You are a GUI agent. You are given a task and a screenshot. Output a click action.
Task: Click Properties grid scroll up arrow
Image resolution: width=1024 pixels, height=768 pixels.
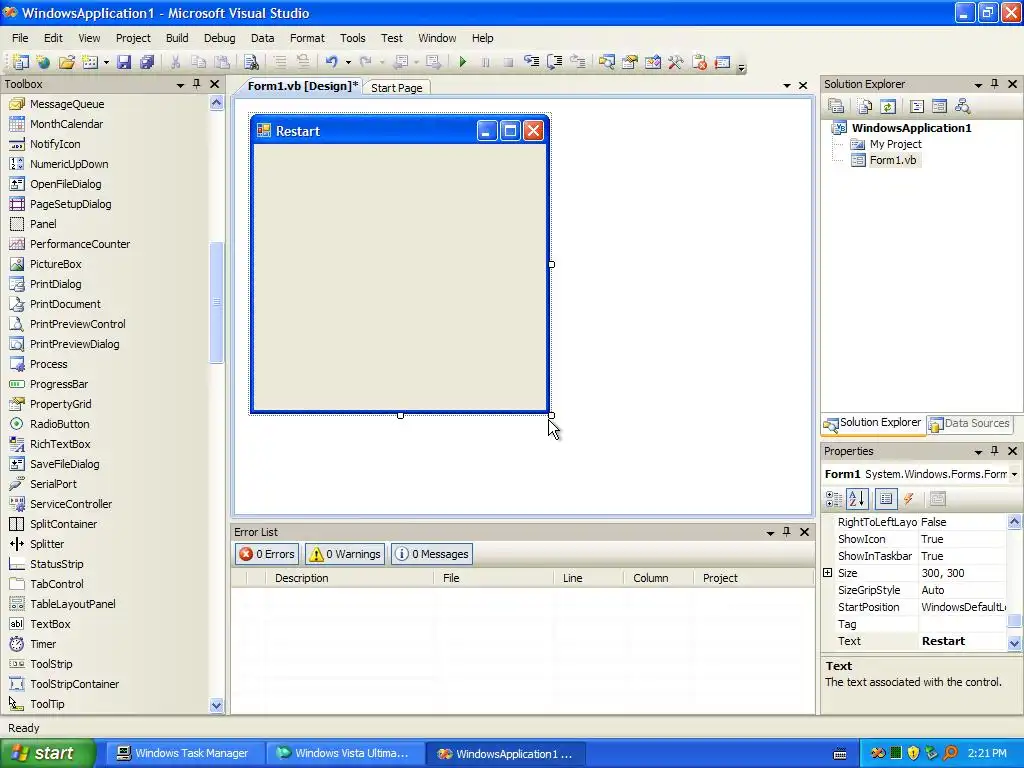[1014, 521]
